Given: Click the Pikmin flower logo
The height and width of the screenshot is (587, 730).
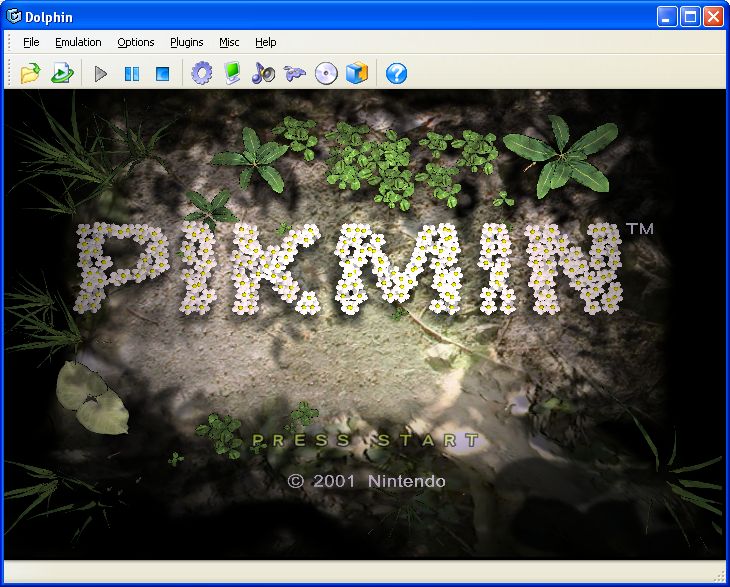Looking at the screenshot, I should coord(349,269).
